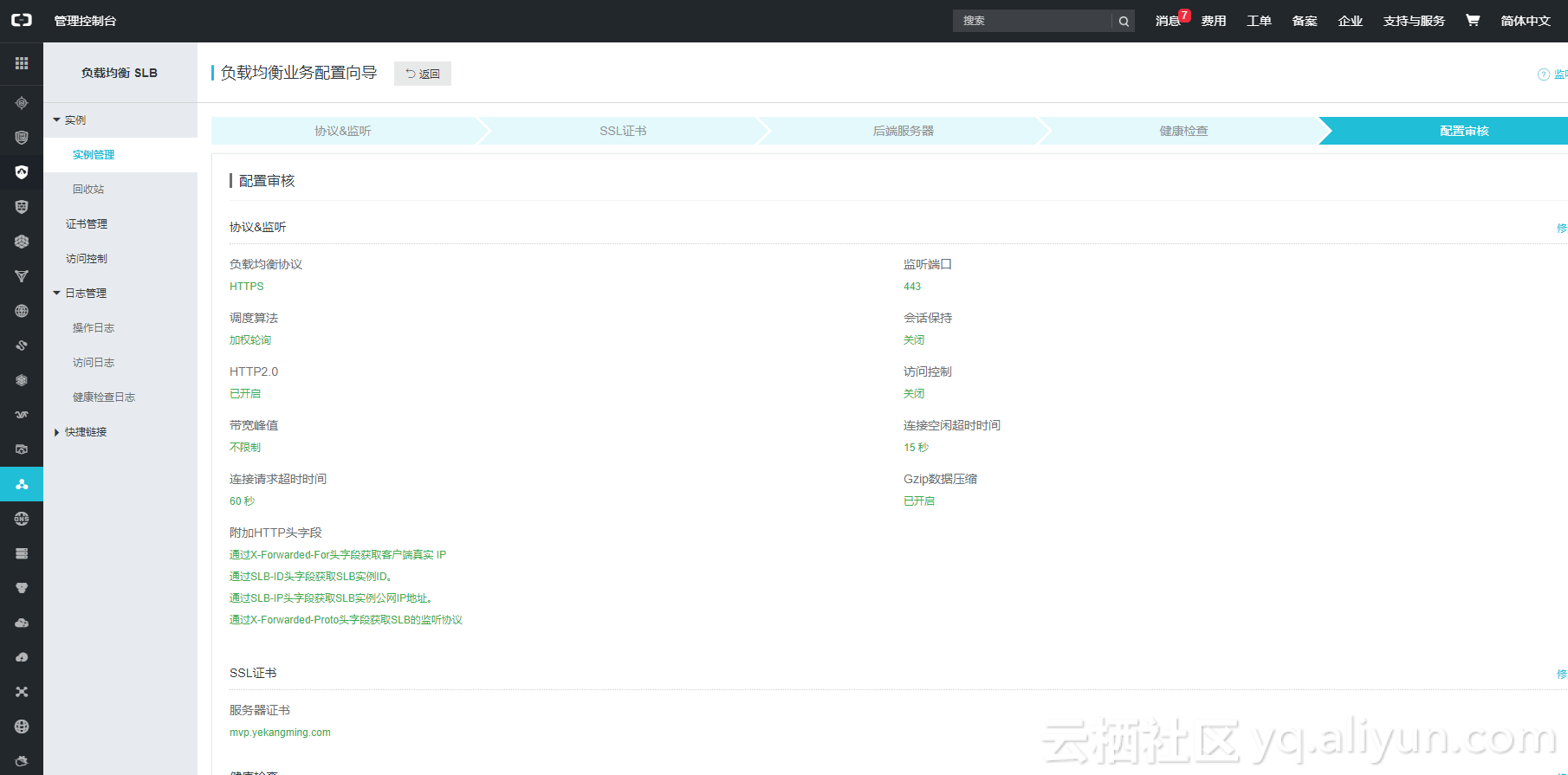
Task: Click the cup-shaped sidebar icon
Action: tap(22, 588)
